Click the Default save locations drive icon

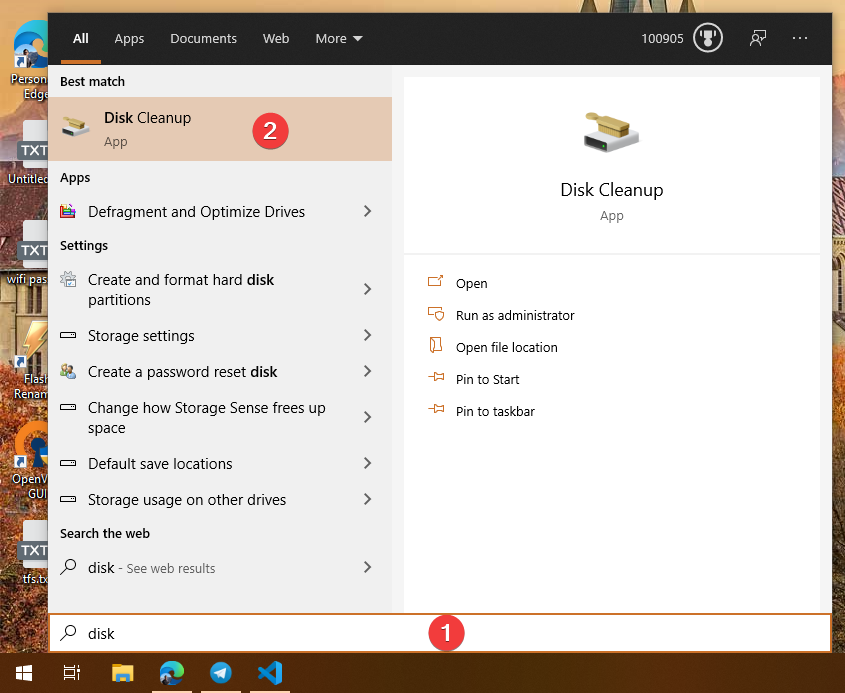(x=68, y=463)
